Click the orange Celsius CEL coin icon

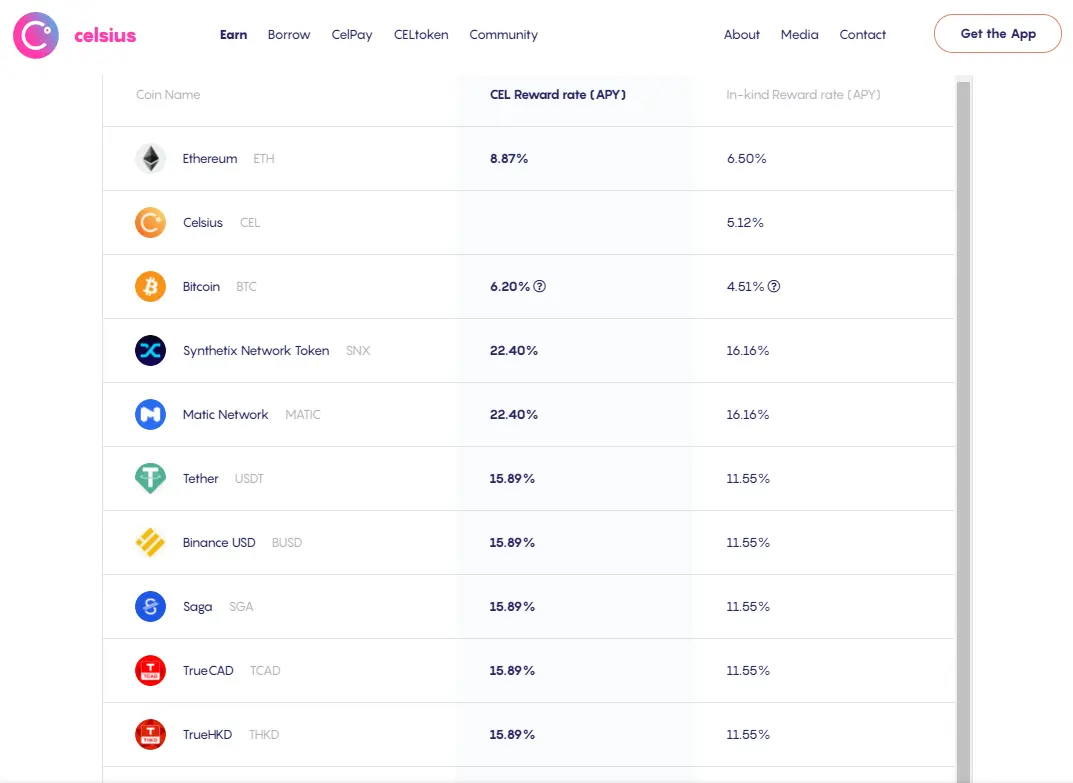coord(151,222)
